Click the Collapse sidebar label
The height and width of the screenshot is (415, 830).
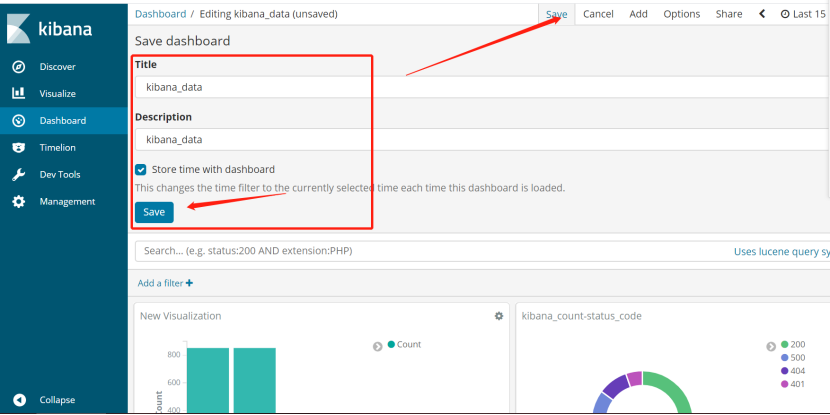[x=57, y=400]
